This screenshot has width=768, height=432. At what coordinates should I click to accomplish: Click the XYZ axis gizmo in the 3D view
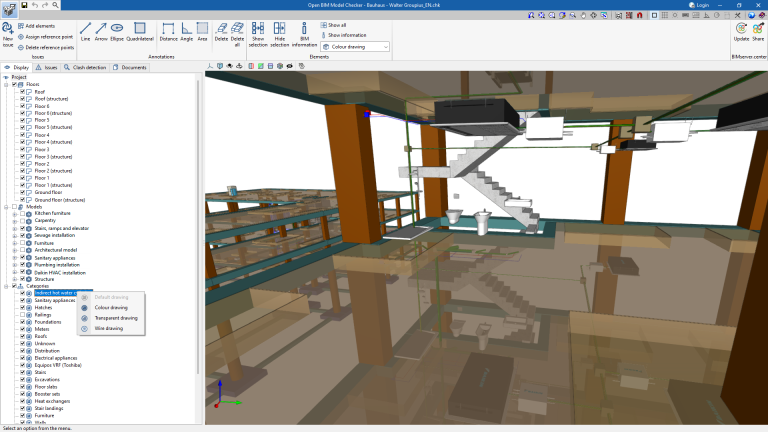click(x=226, y=395)
